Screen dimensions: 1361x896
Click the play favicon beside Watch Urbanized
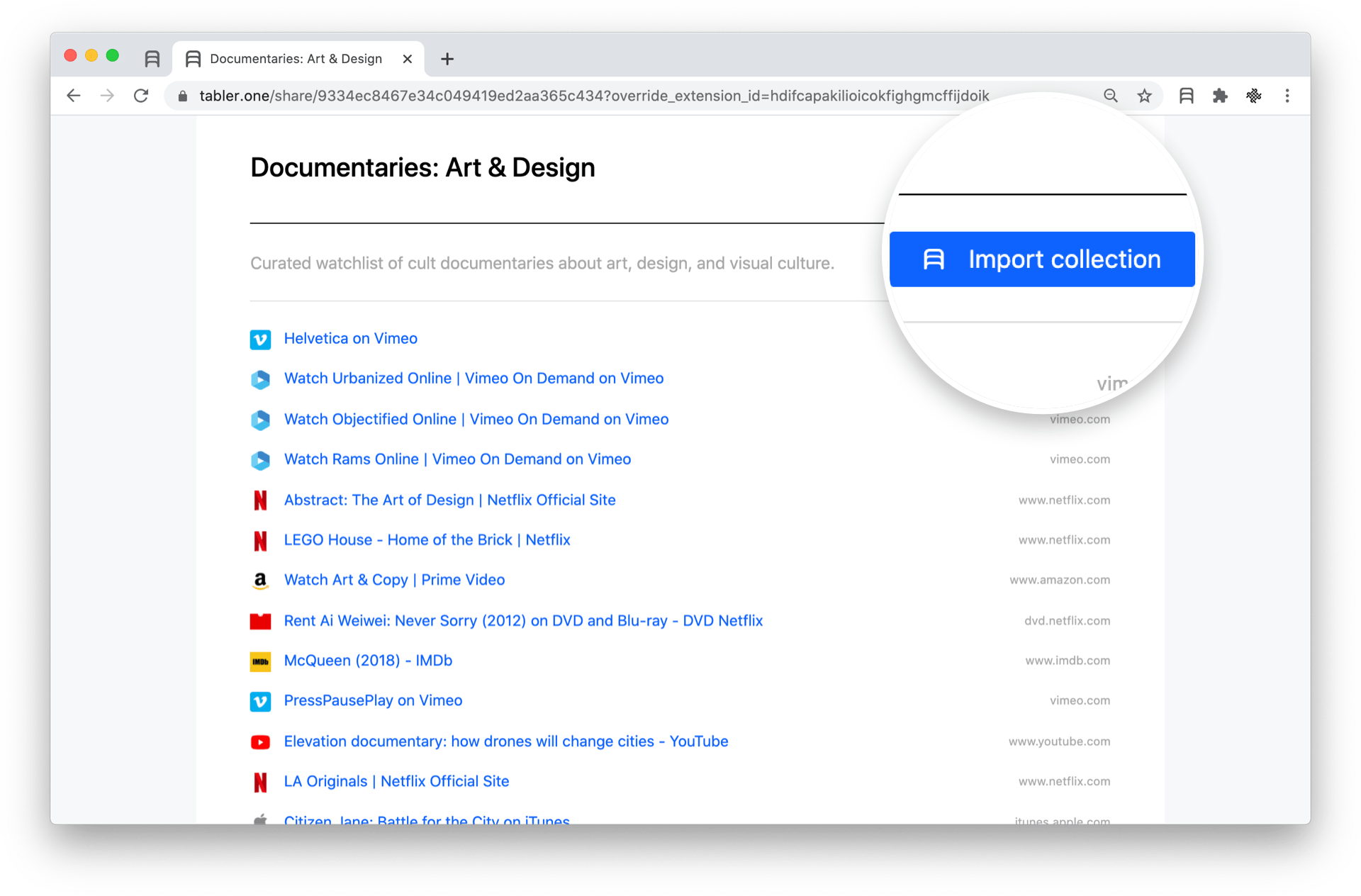click(260, 379)
